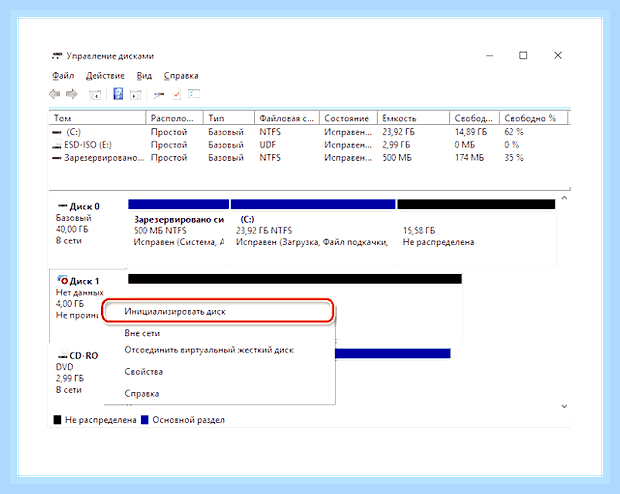Sort by the Емкость column header
The height and width of the screenshot is (494, 620).
click(413, 118)
